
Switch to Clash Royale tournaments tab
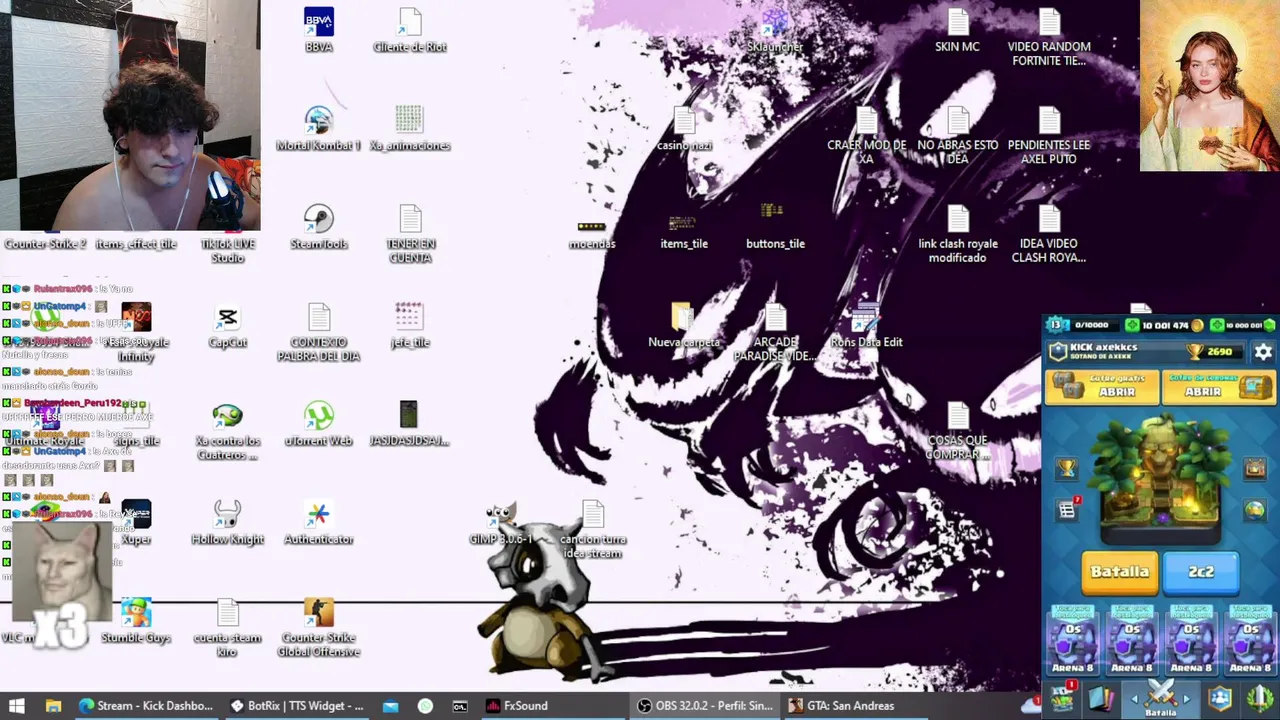pos(1259,698)
